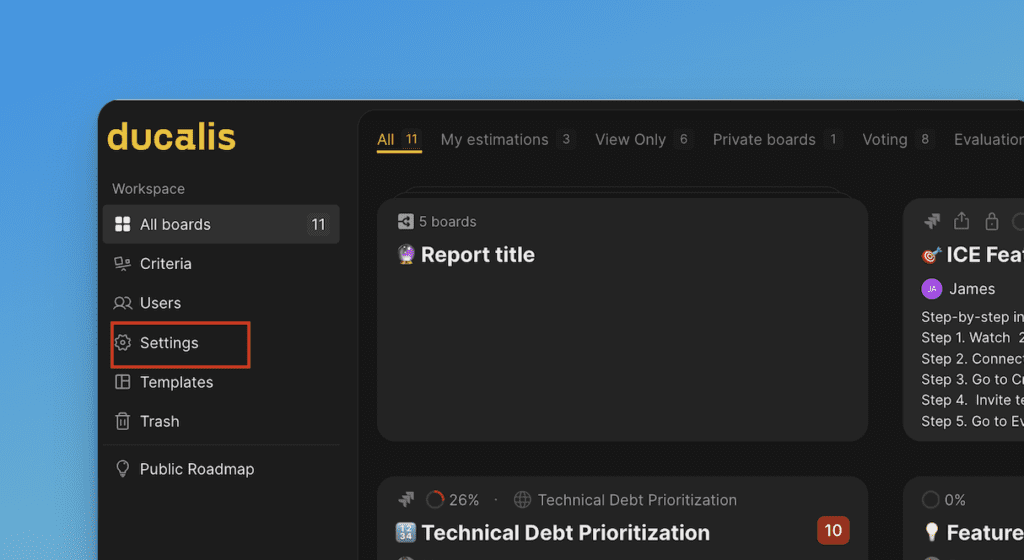
Task: Click the Settings gear icon
Action: 123,343
